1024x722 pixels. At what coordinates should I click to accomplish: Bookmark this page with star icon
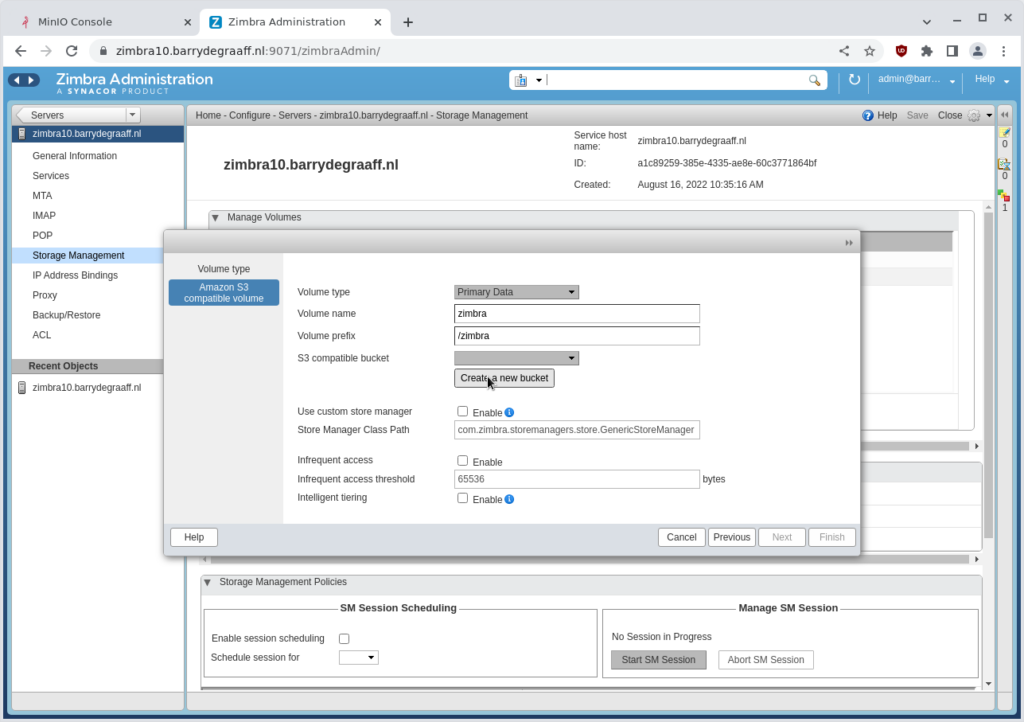pos(869,51)
